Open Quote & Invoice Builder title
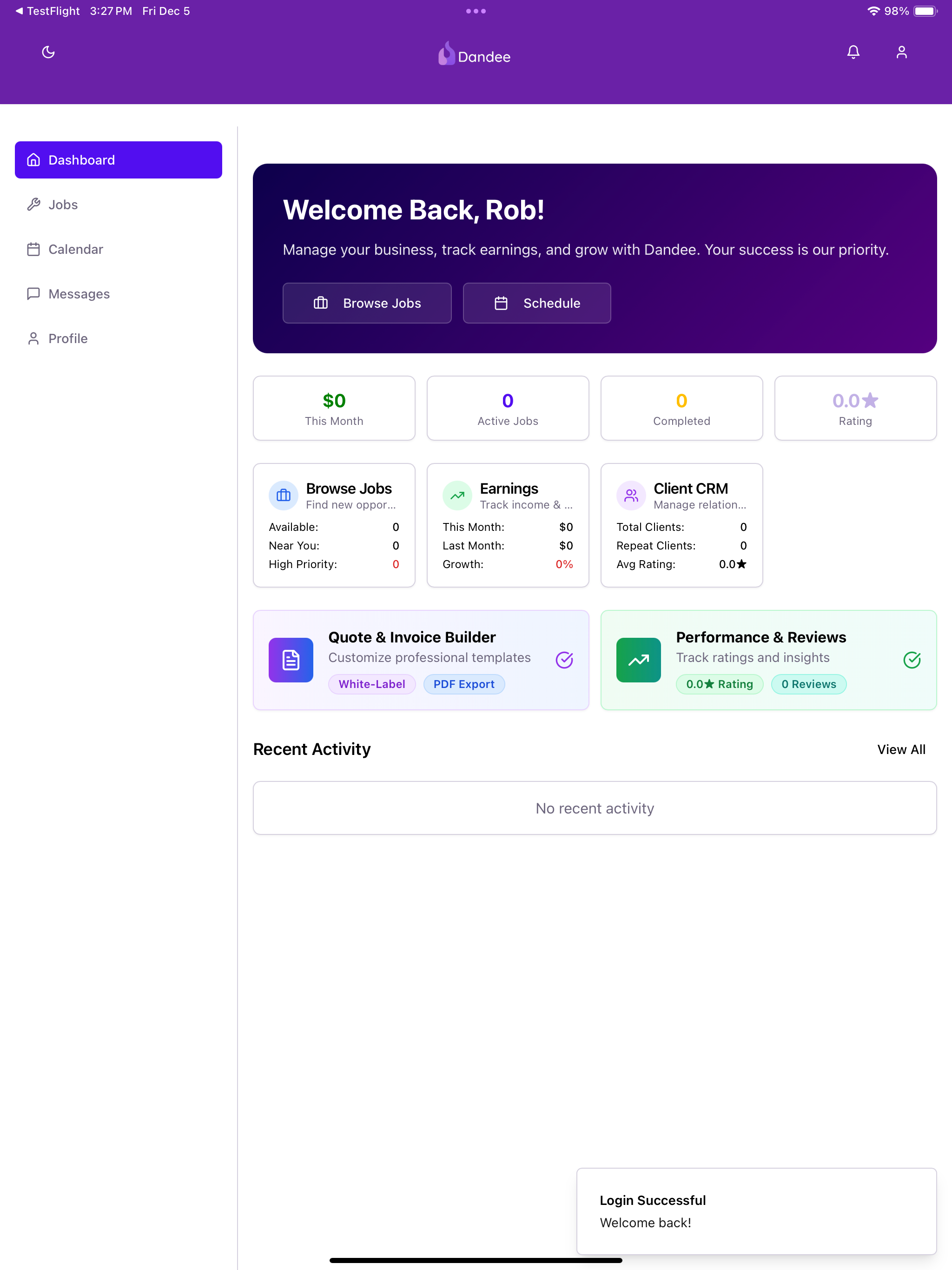This screenshot has width=952, height=1270. (x=412, y=637)
